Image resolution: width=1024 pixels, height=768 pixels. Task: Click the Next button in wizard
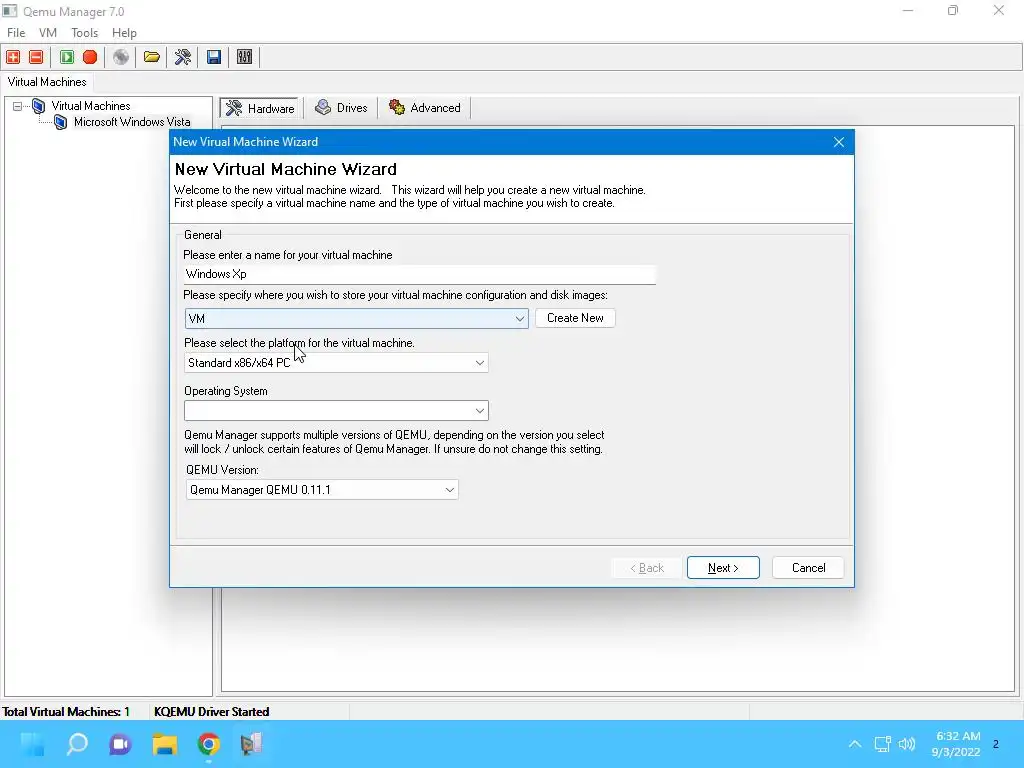point(723,568)
